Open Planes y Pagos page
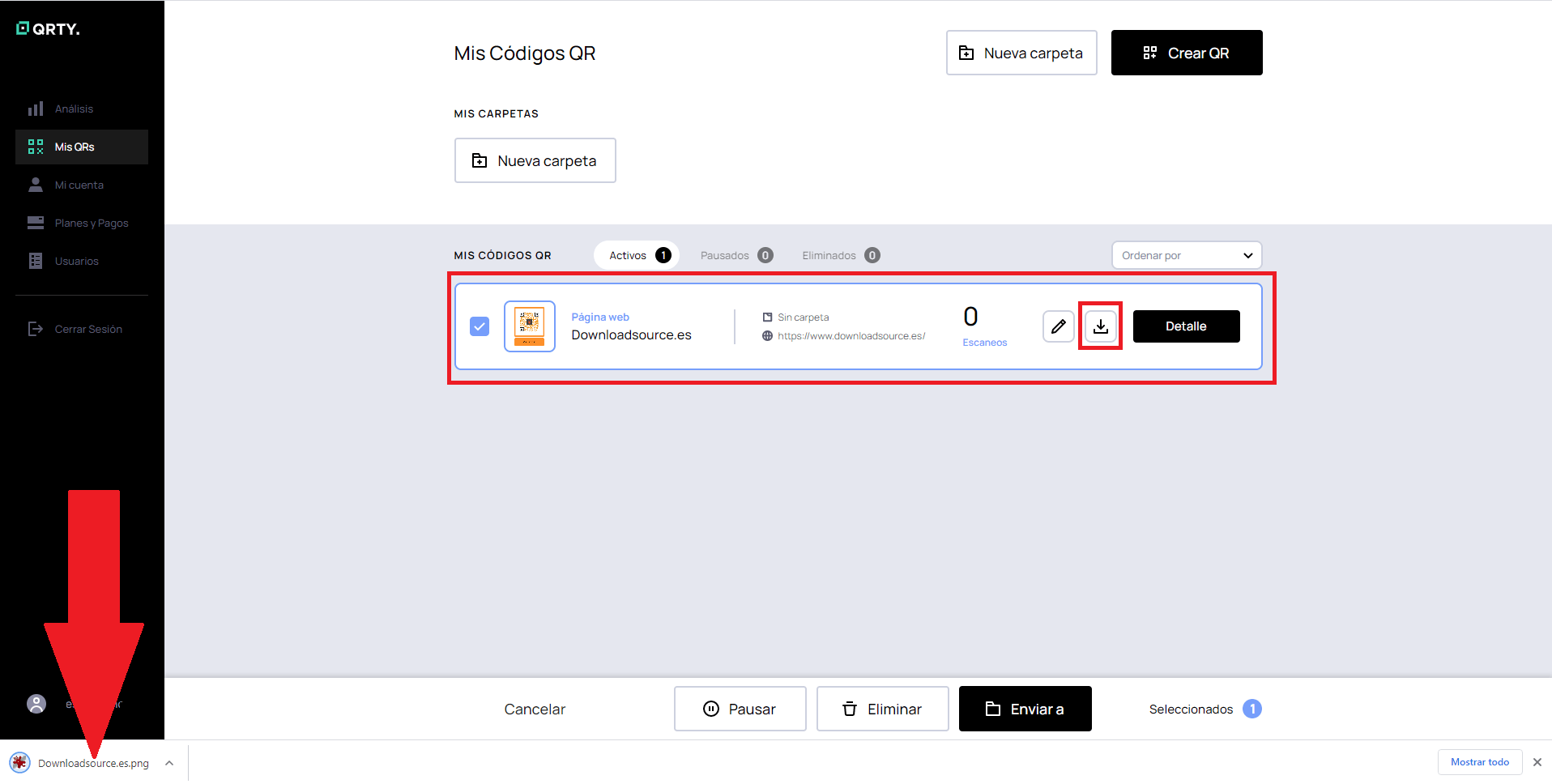Screen dimensions: 1552x784 coord(81,223)
